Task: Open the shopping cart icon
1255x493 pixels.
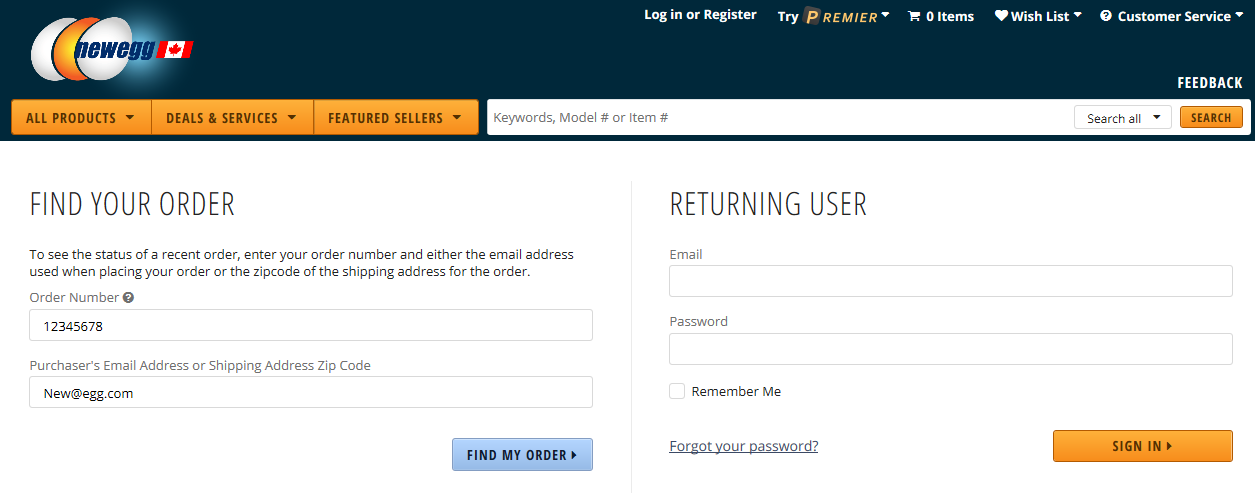Action: [914, 16]
